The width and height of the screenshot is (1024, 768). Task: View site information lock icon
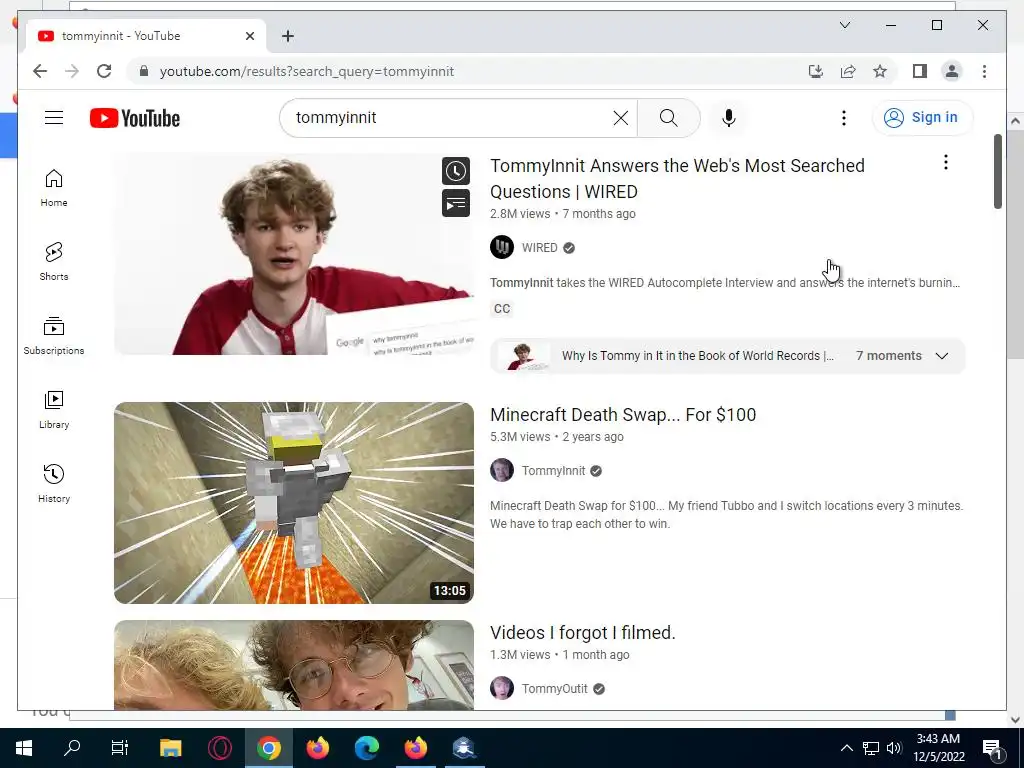click(144, 71)
